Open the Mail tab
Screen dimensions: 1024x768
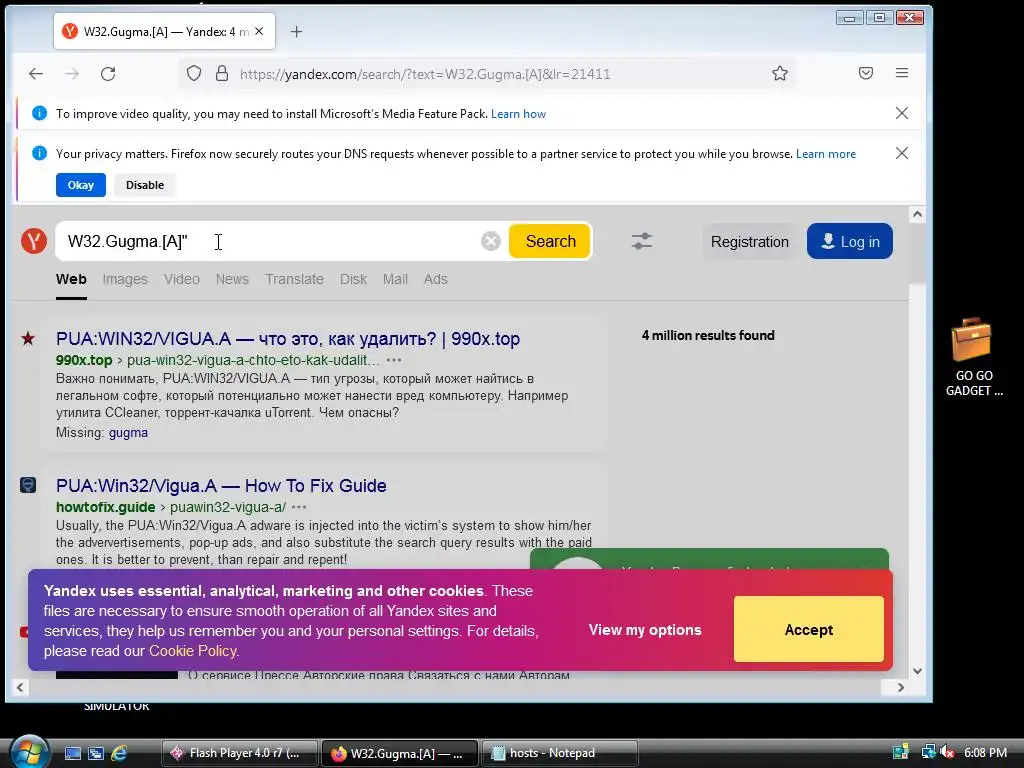[395, 280]
